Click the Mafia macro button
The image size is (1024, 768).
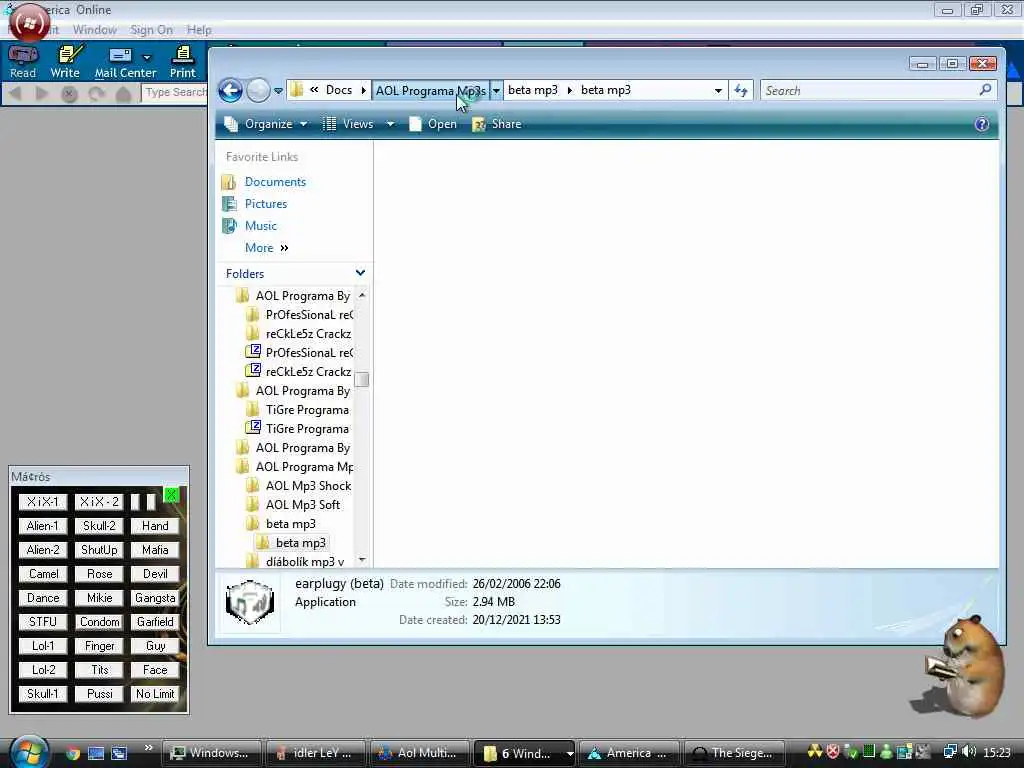coord(155,550)
